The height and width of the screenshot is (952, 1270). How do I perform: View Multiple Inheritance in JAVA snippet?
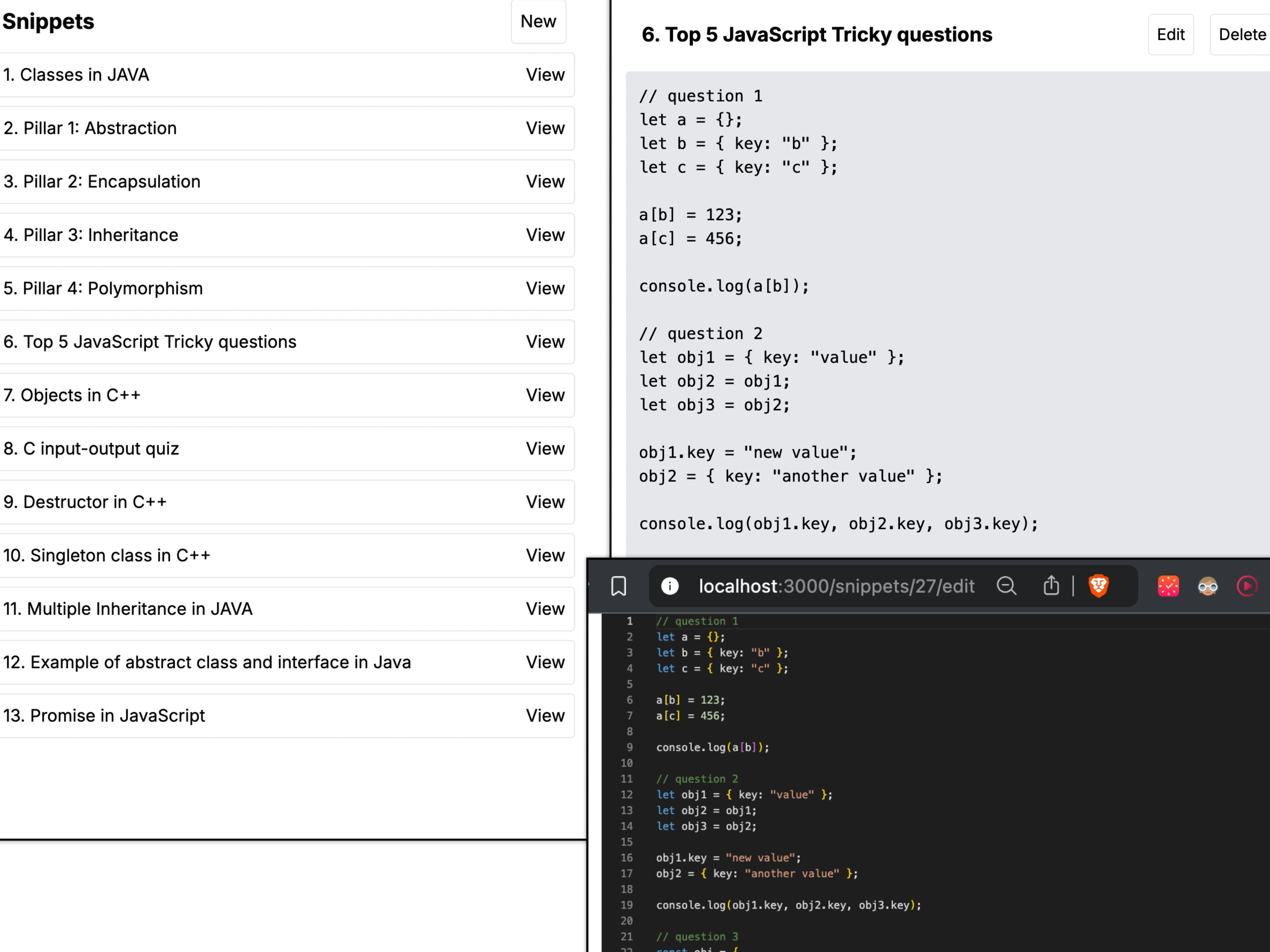[545, 608]
